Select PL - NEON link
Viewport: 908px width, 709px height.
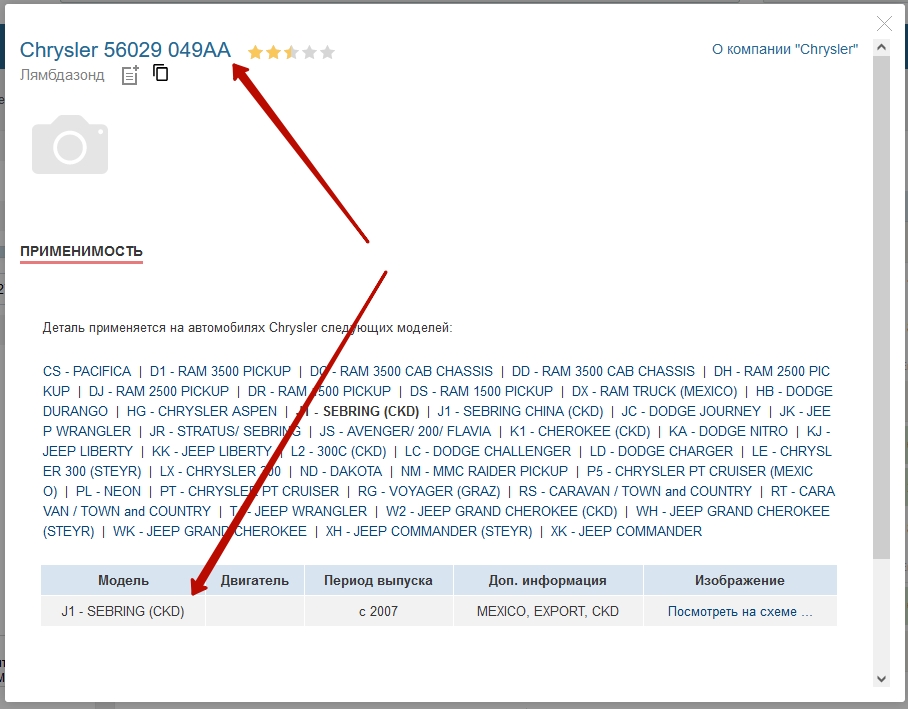[x=108, y=491]
